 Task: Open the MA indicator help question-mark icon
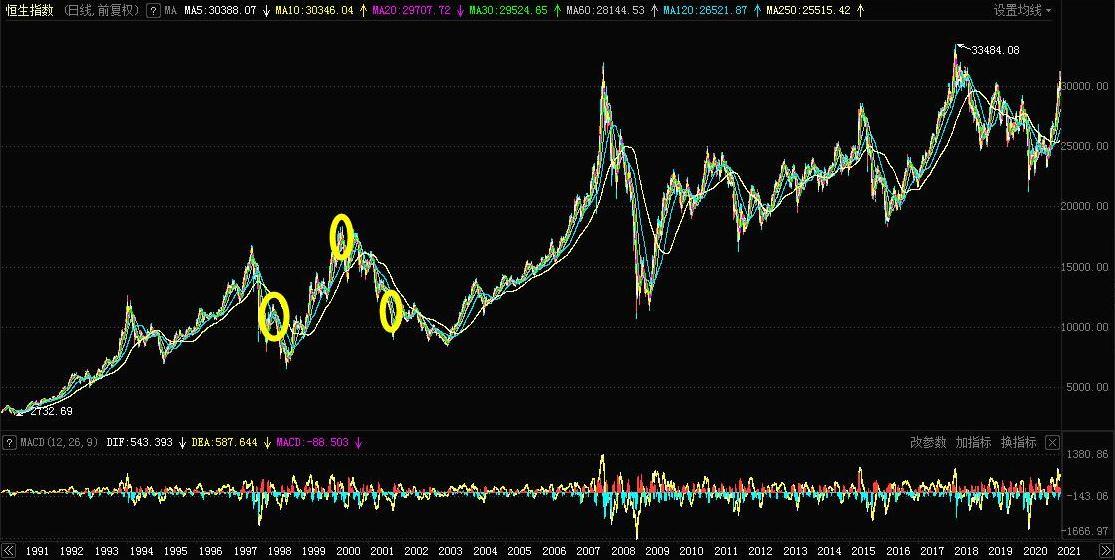pos(153,11)
